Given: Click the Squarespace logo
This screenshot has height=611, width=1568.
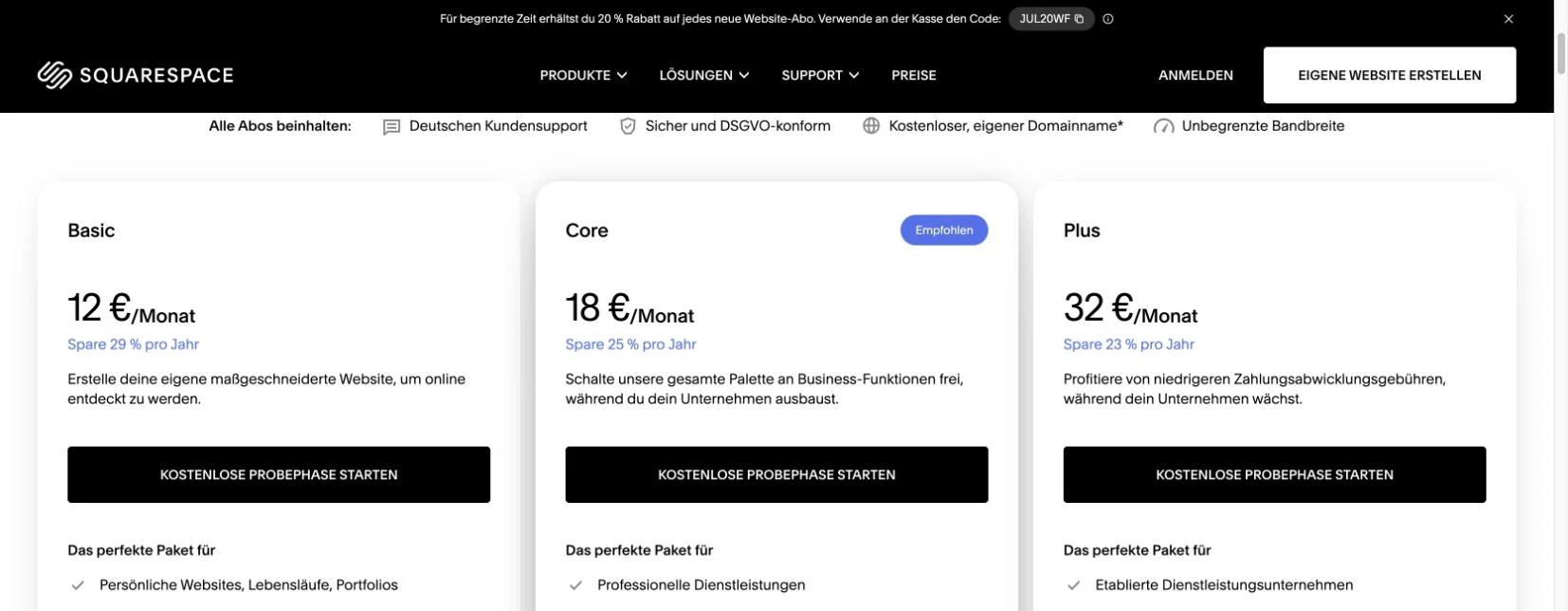Looking at the screenshot, I should coord(136,75).
